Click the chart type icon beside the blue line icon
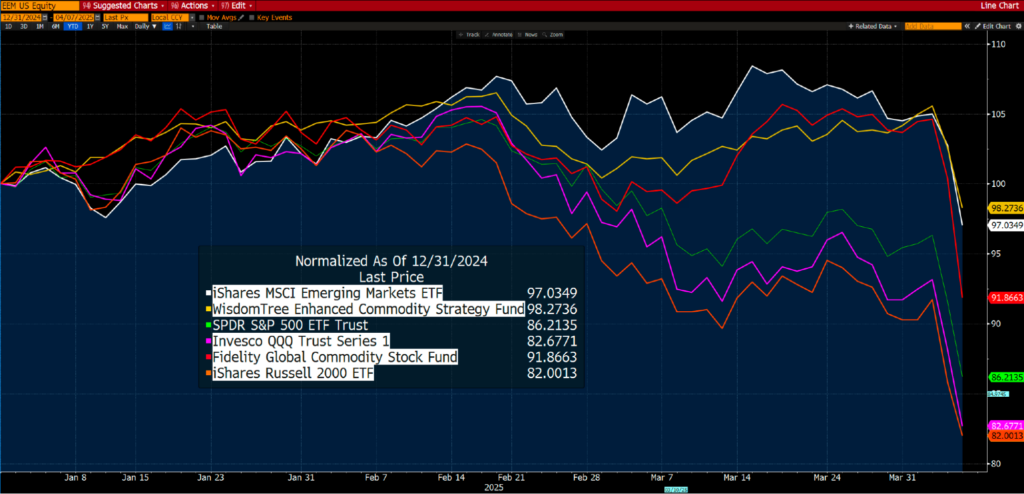 coord(179,27)
